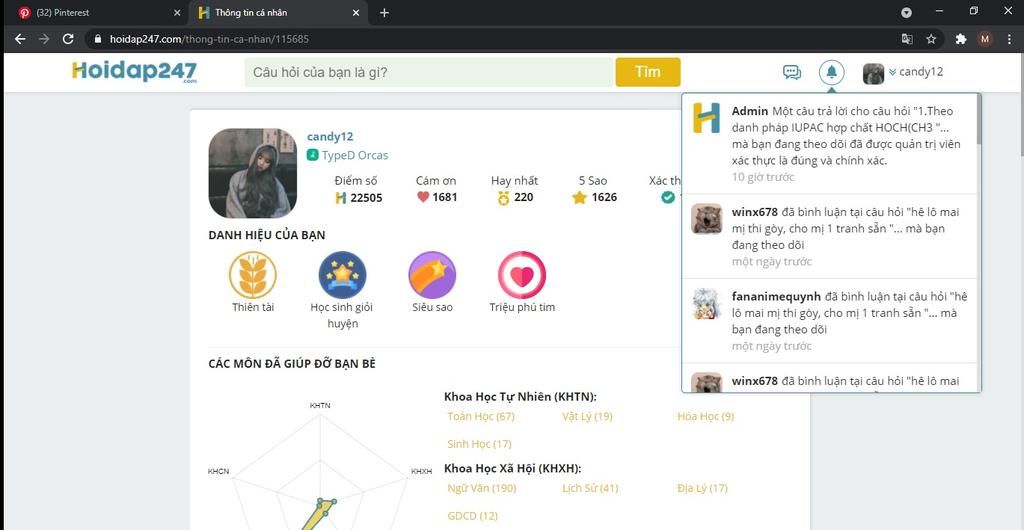Click the KHCN radar chart label
The width and height of the screenshot is (1024, 530).
(x=218, y=471)
